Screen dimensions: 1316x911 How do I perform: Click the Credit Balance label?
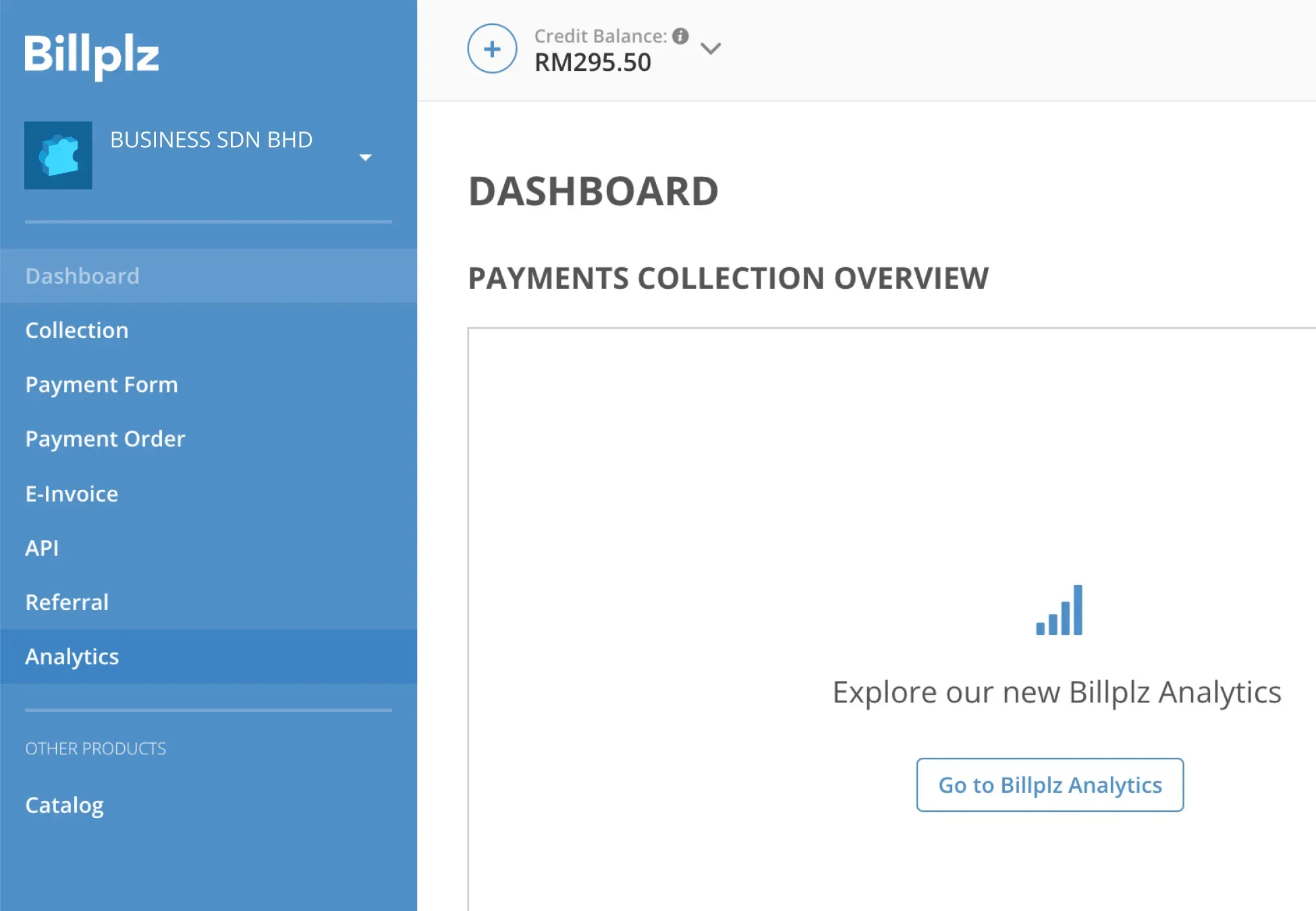point(601,36)
